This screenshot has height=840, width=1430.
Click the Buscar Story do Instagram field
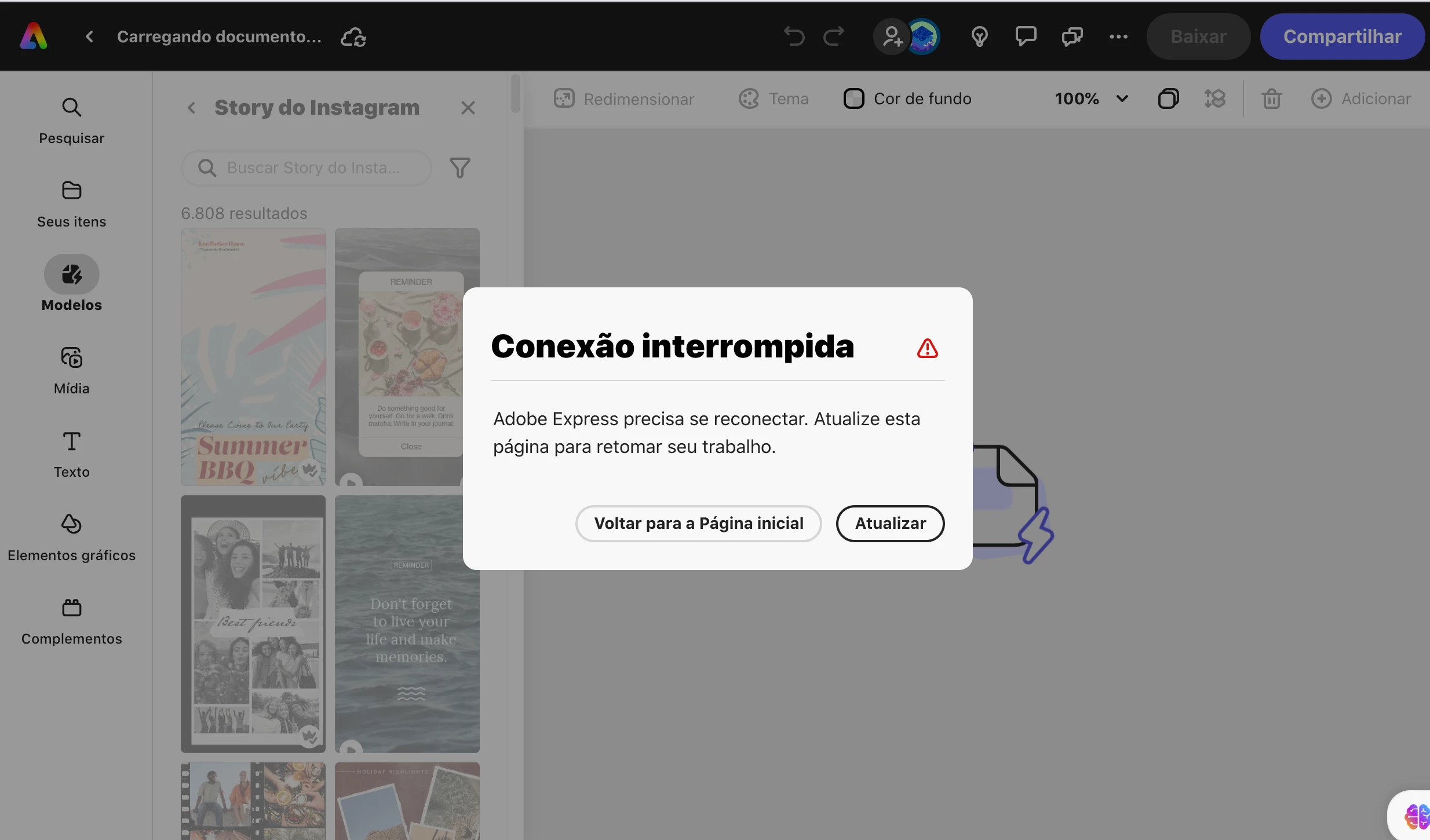click(313, 168)
